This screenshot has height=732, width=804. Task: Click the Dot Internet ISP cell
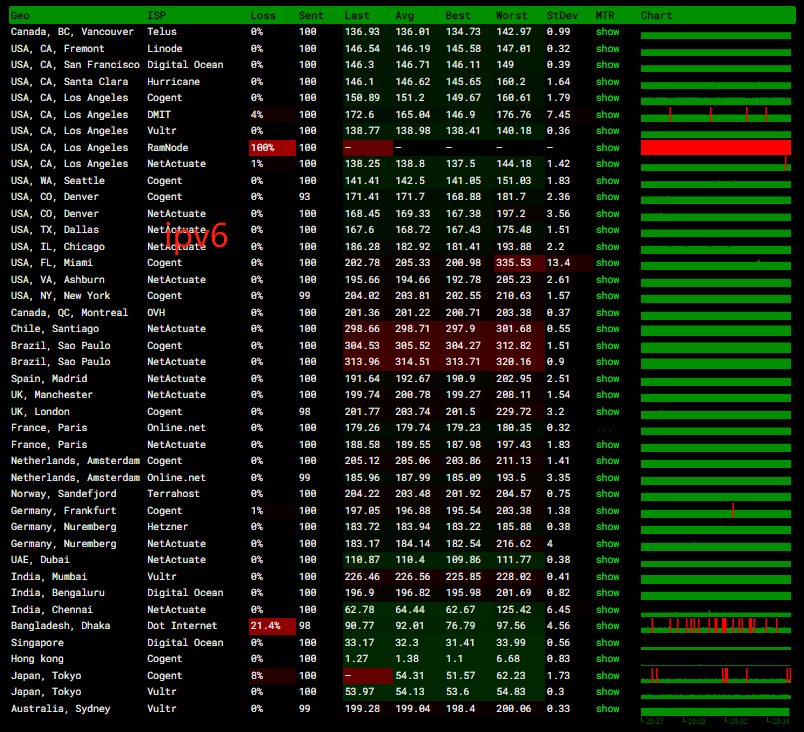point(182,626)
